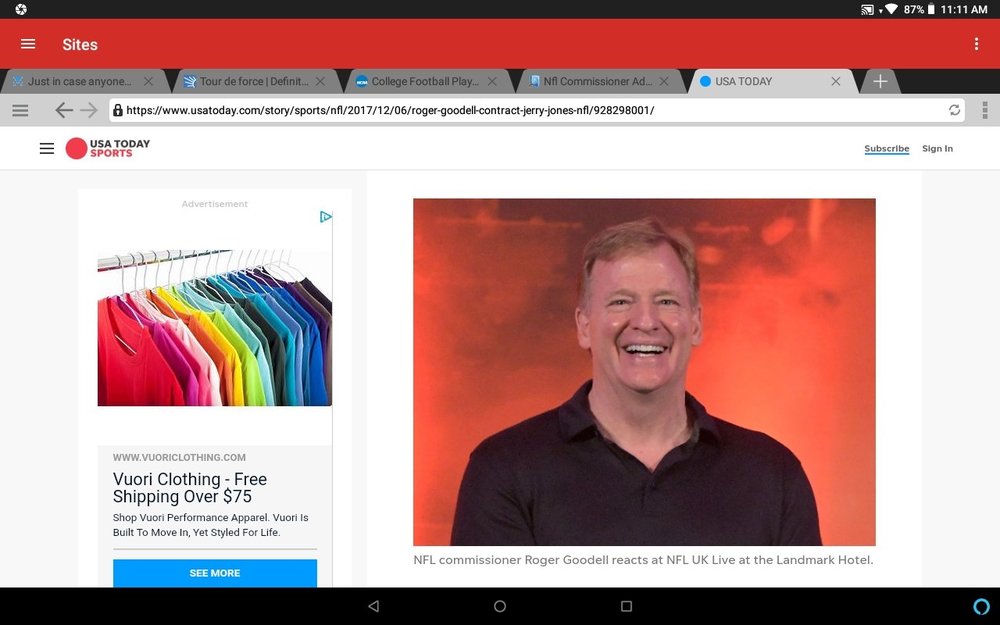Screen dimensions: 1000x625
Task: Open the Sites overflow options menu
Action: (x=976, y=44)
